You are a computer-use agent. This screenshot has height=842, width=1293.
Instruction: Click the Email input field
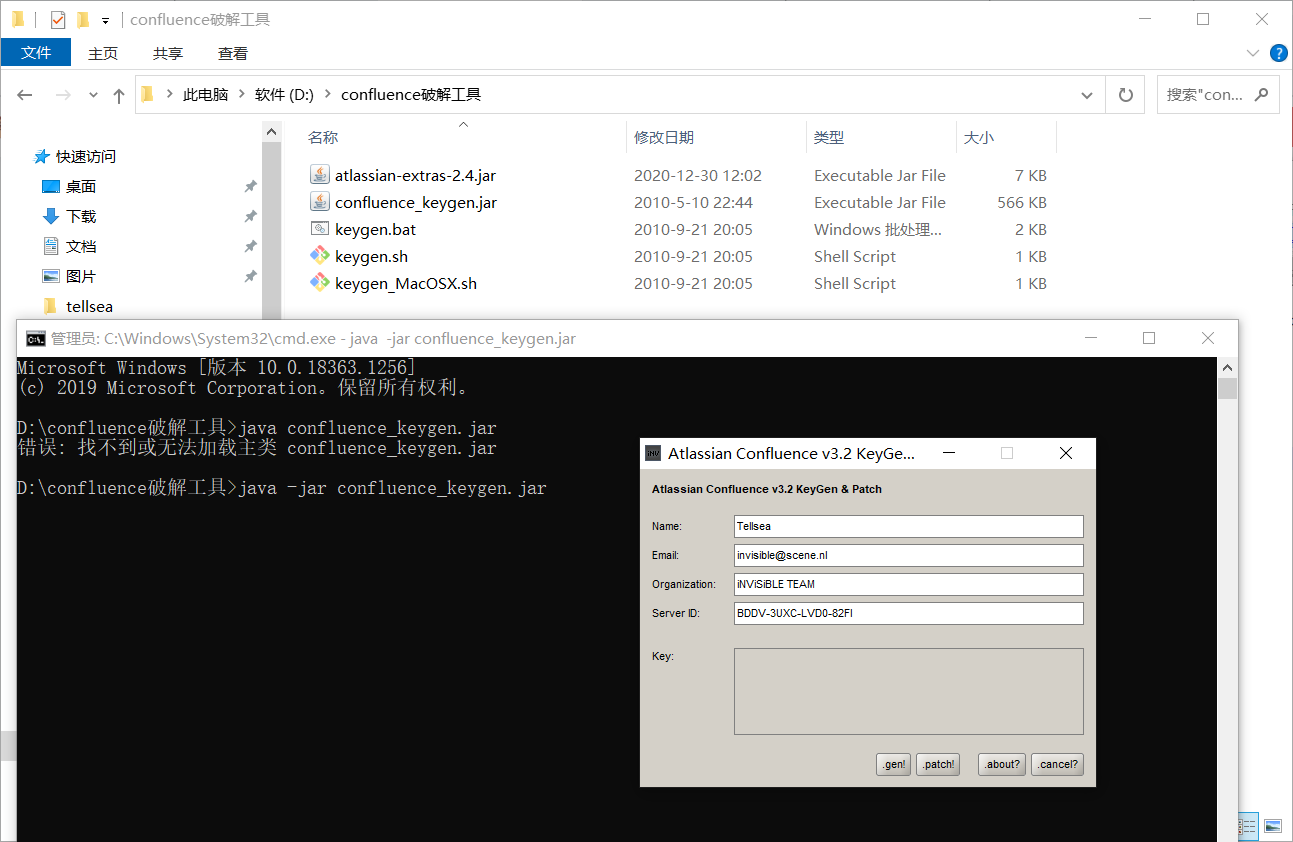point(909,555)
